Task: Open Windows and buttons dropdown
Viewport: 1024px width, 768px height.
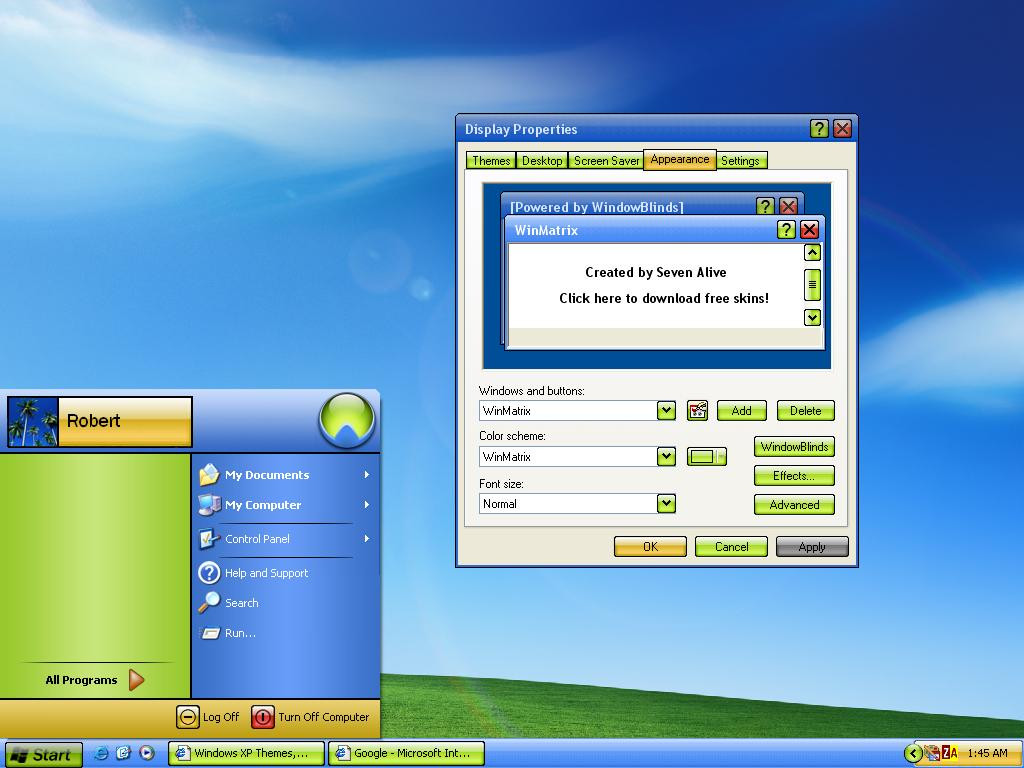Action: 666,411
